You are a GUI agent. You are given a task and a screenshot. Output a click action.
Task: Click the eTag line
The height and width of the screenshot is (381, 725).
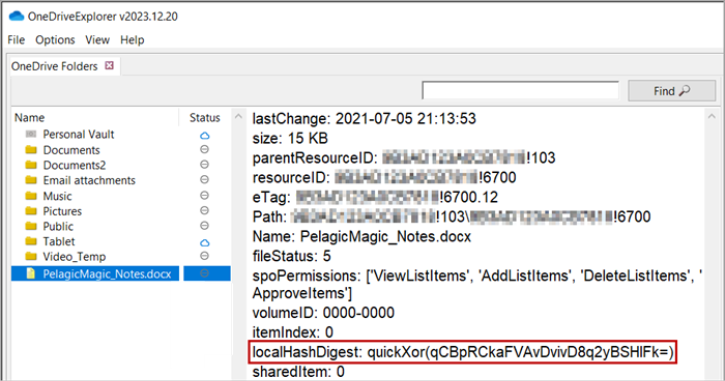[375, 197]
